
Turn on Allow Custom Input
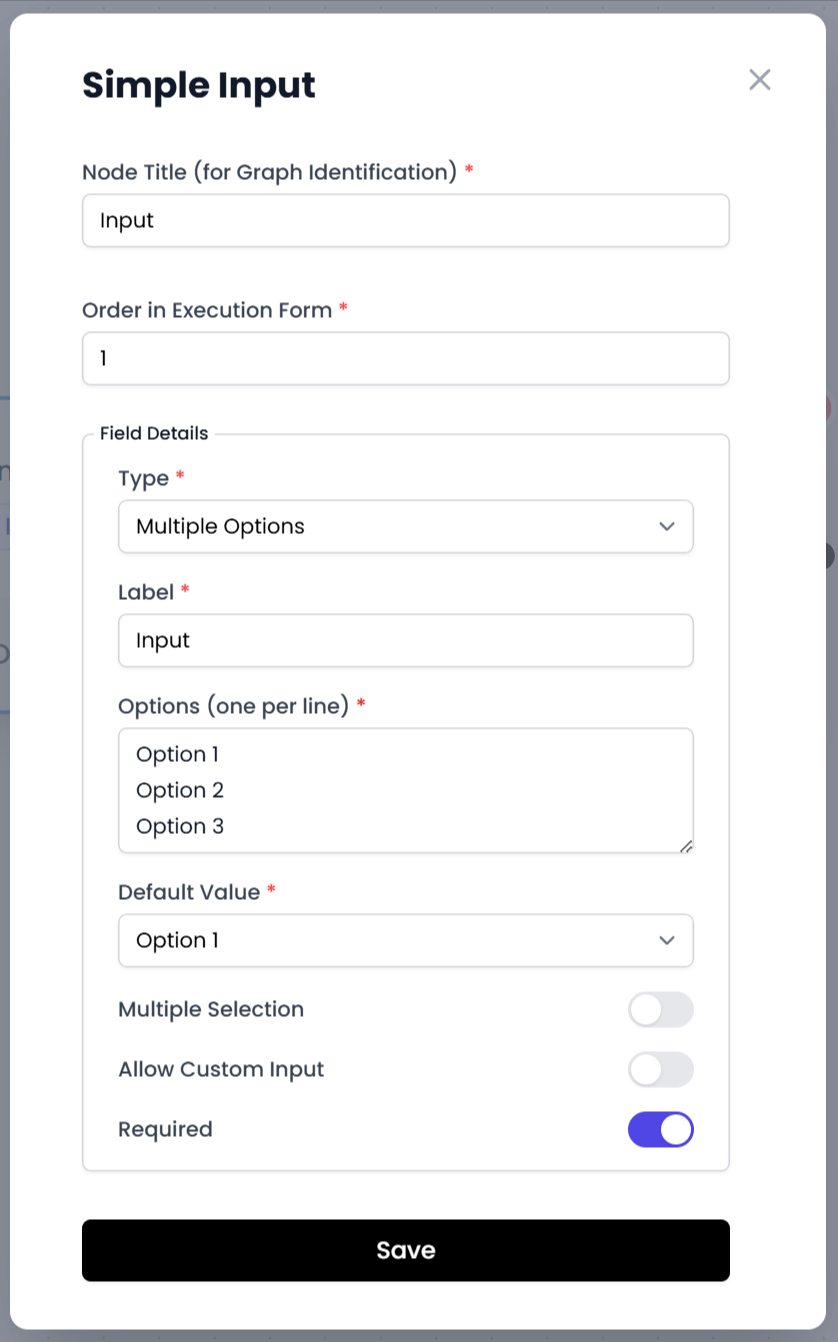(660, 1070)
